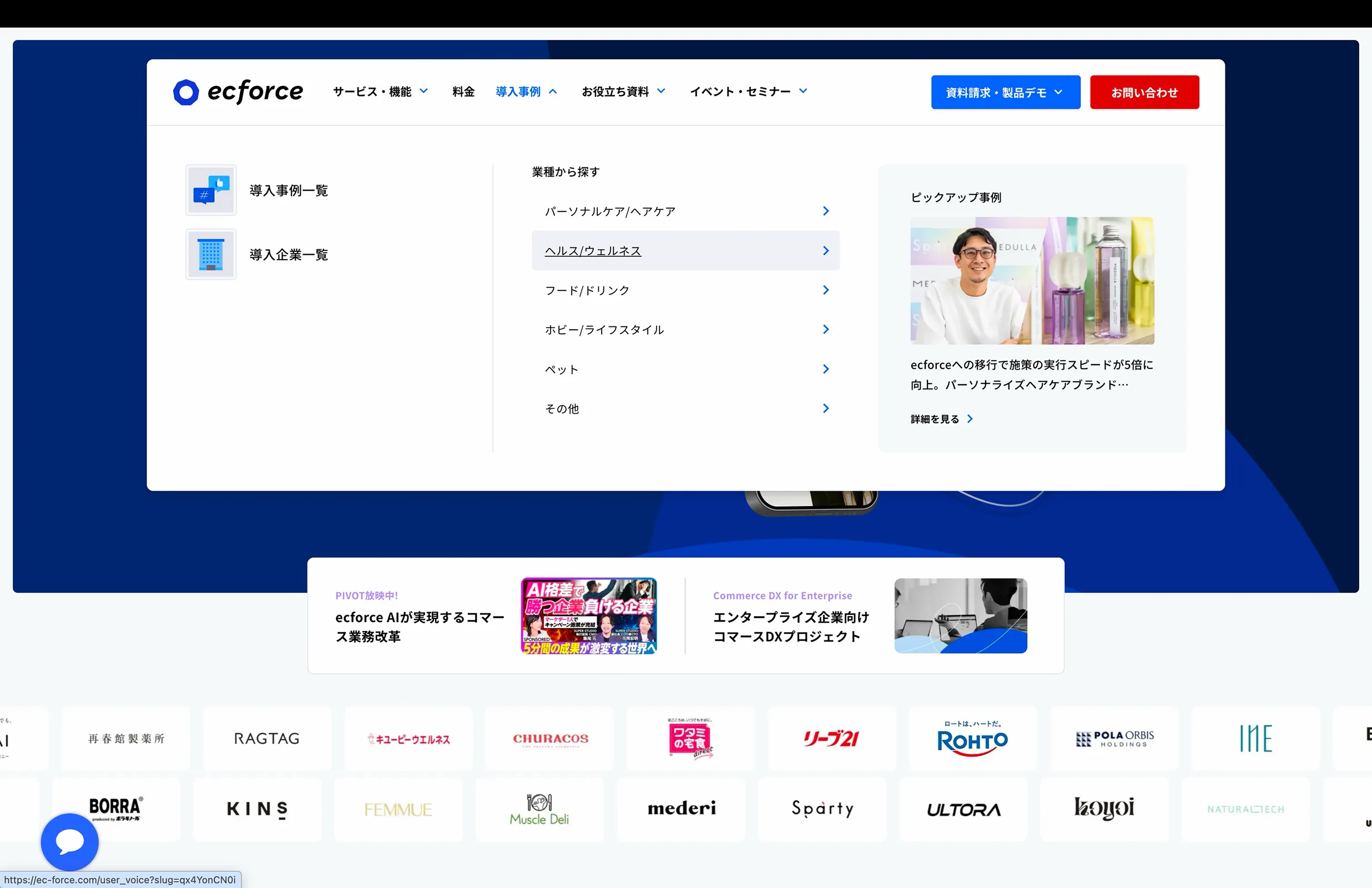Click chevron for フード/ドリンク
1372x888 pixels.
(826, 290)
